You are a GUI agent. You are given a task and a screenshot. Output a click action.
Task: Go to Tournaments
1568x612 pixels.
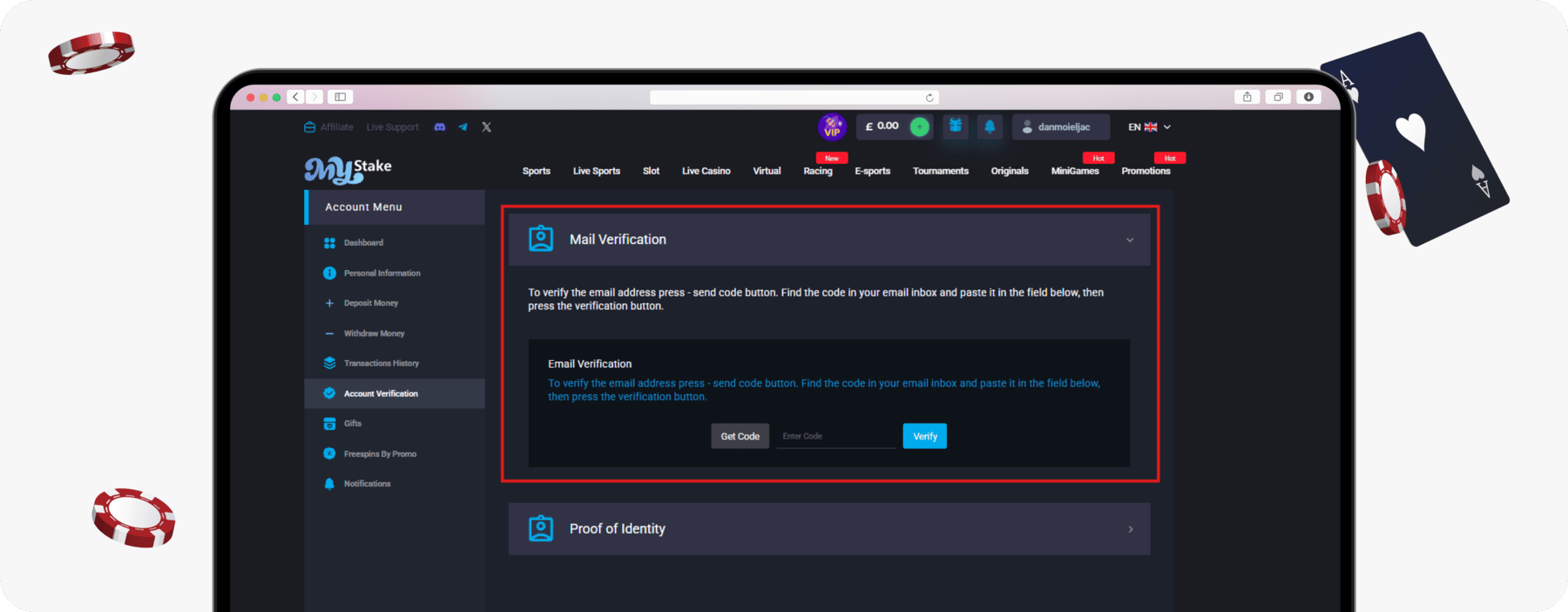[x=941, y=171]
